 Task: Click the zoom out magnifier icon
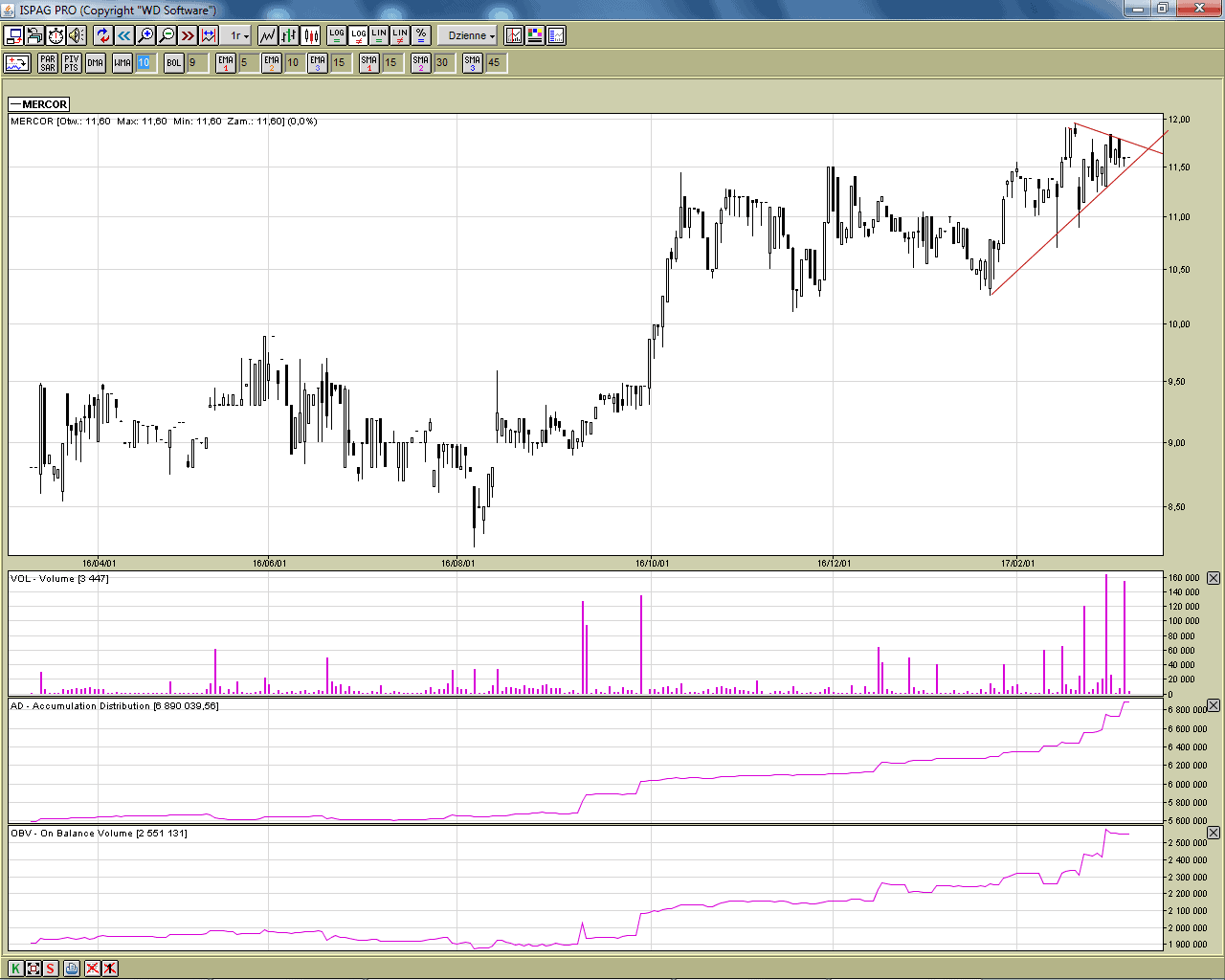(167, 35)
